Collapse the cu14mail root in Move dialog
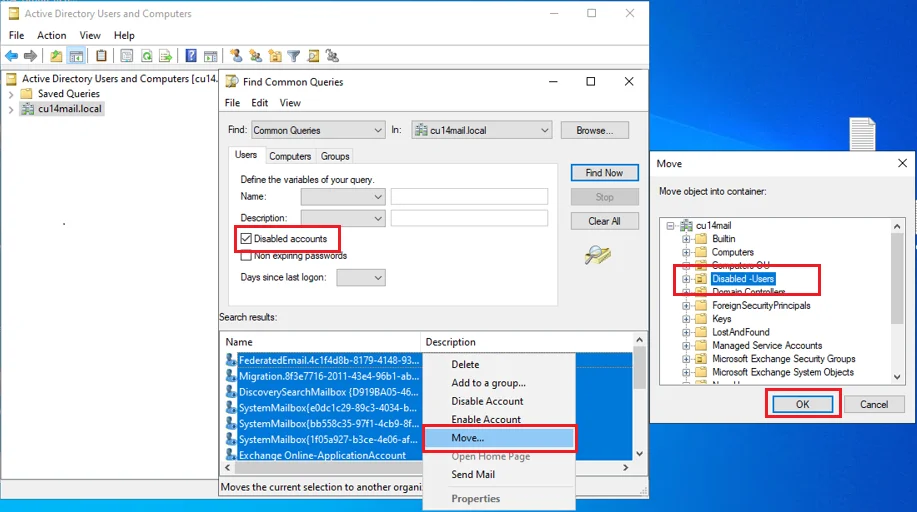Image resolution: width=917 pixels, height=512 pixels. [x=671, y=225]
